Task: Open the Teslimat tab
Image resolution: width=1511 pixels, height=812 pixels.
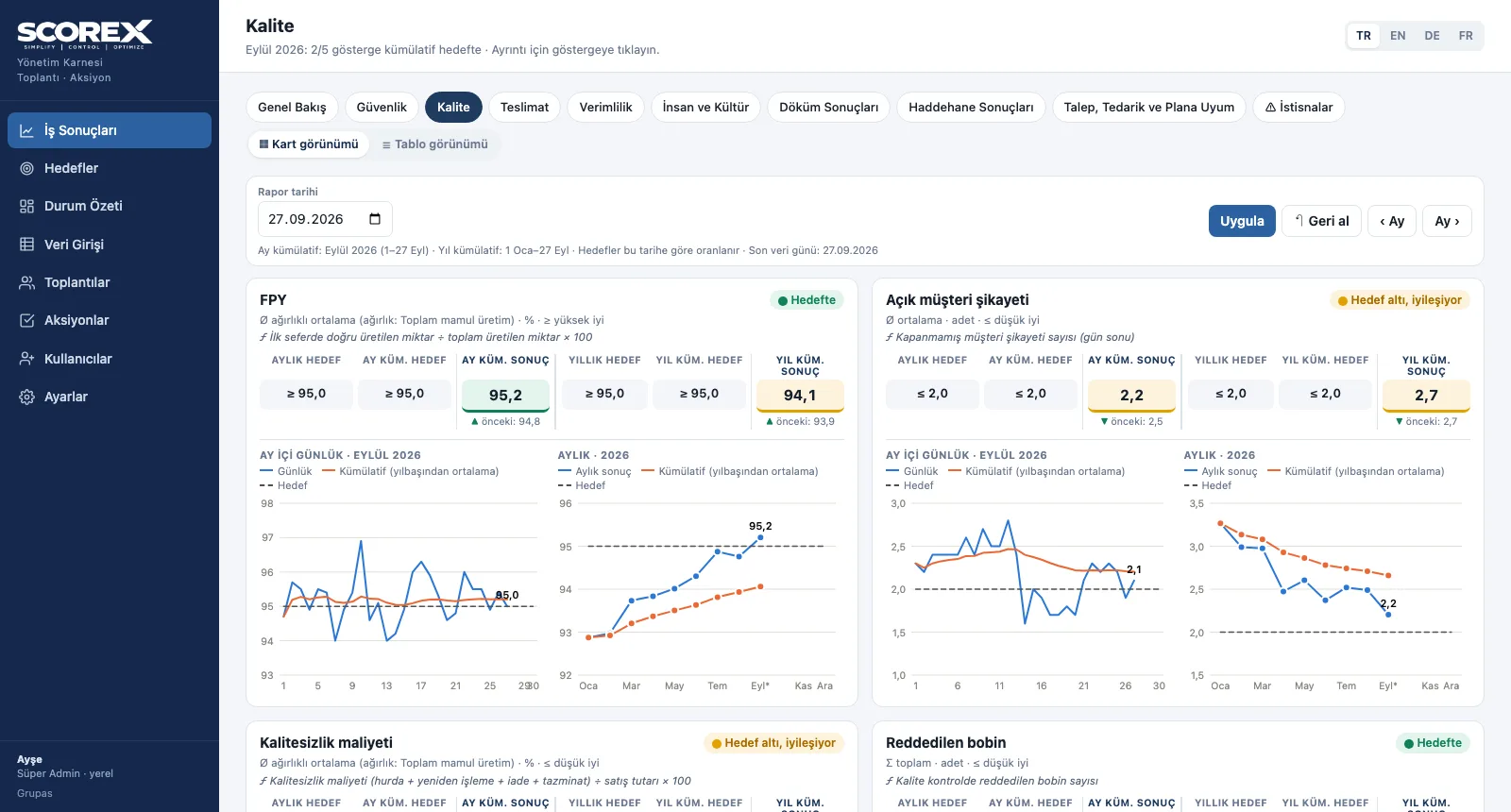Action: pyautogui.click(x=524, y=108)
